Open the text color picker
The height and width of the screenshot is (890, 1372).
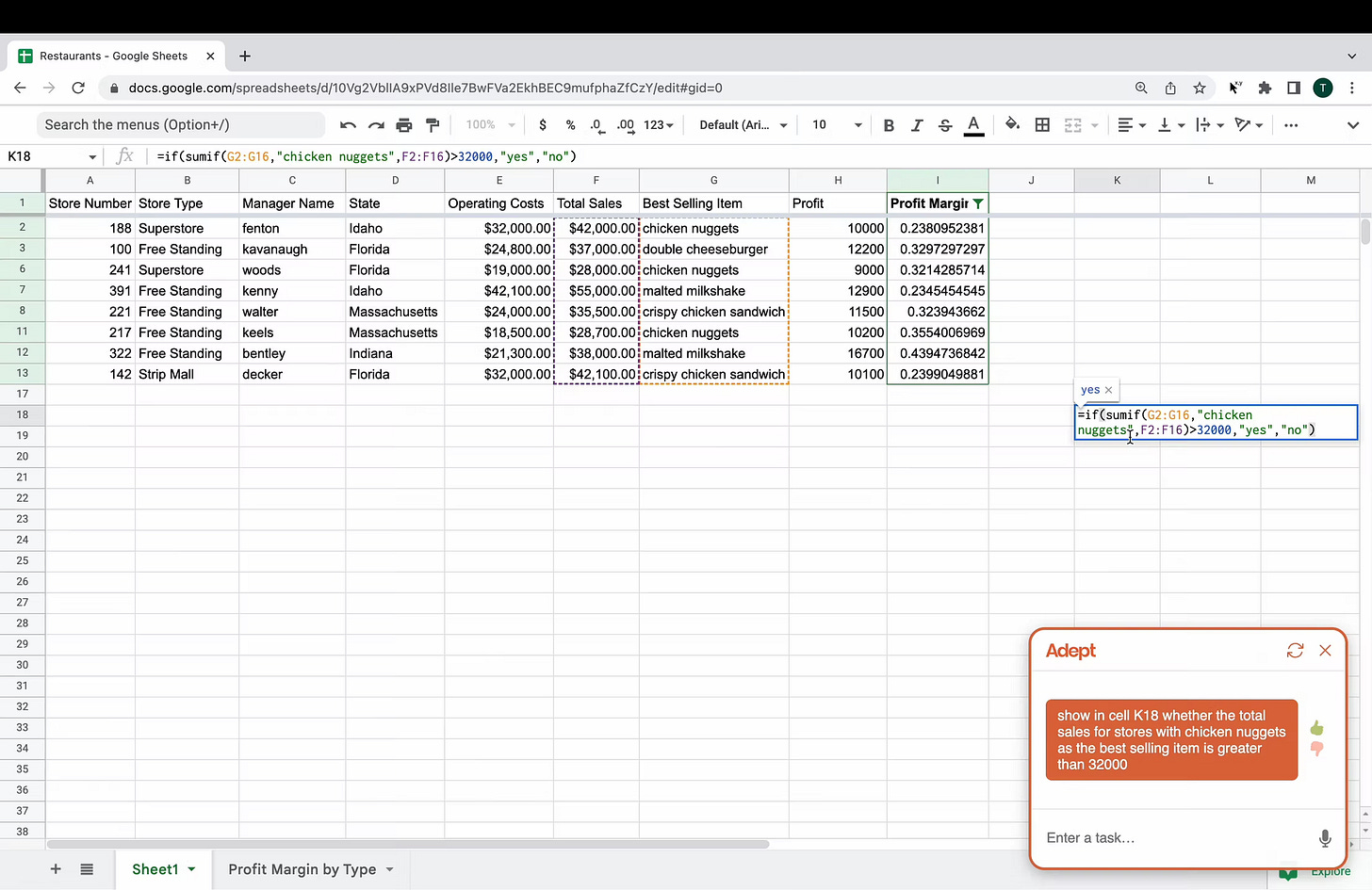tap(974, 124)
